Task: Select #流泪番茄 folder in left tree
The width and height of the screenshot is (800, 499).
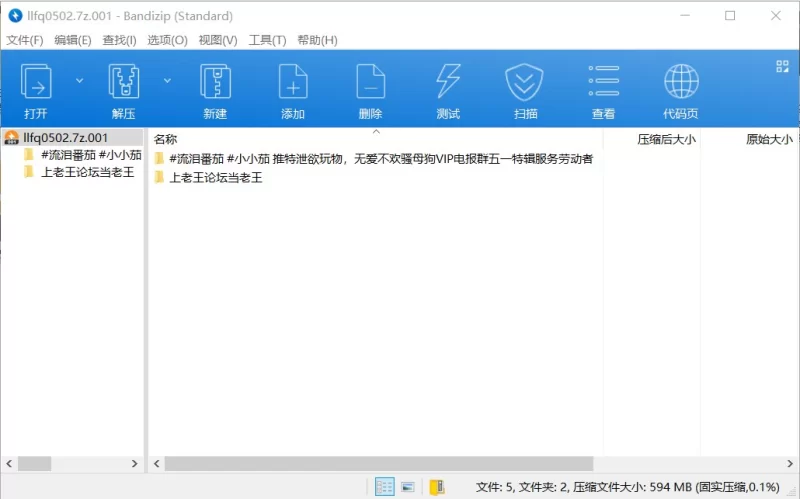Action: (83, 155)
